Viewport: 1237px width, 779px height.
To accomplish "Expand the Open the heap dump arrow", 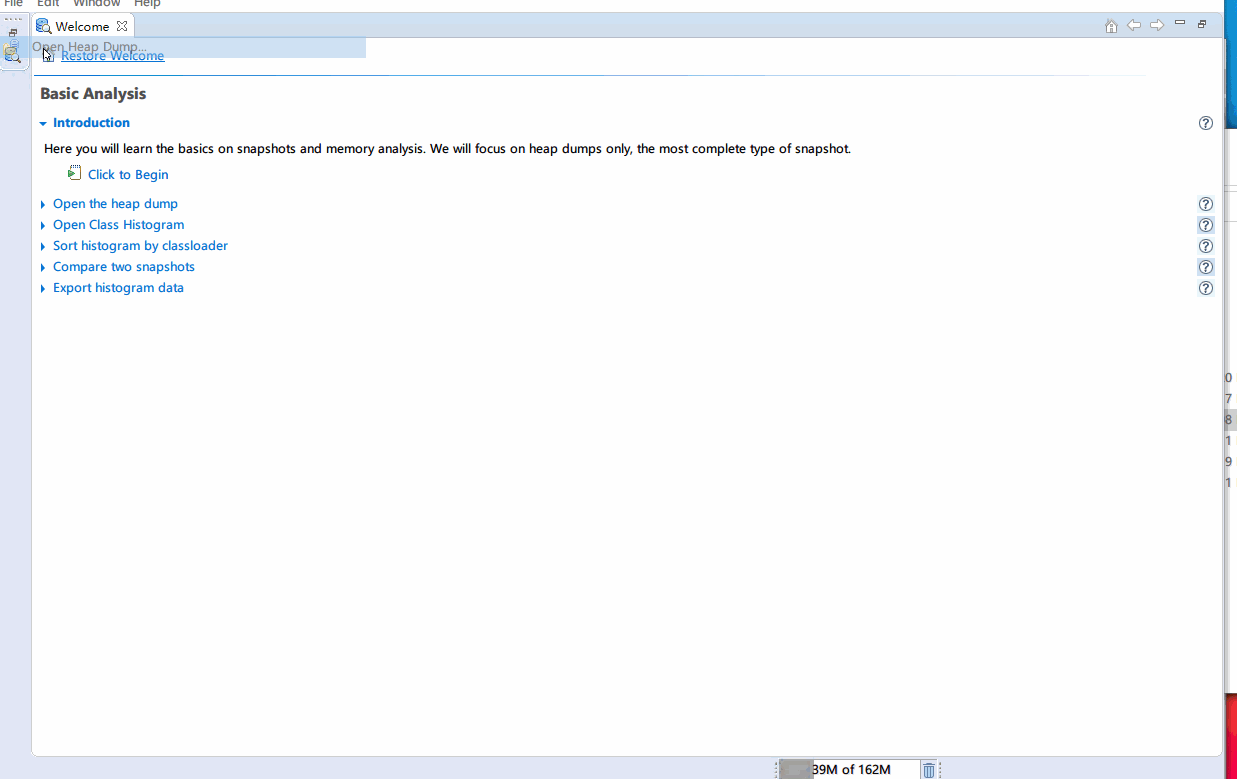I will [43, 205].
